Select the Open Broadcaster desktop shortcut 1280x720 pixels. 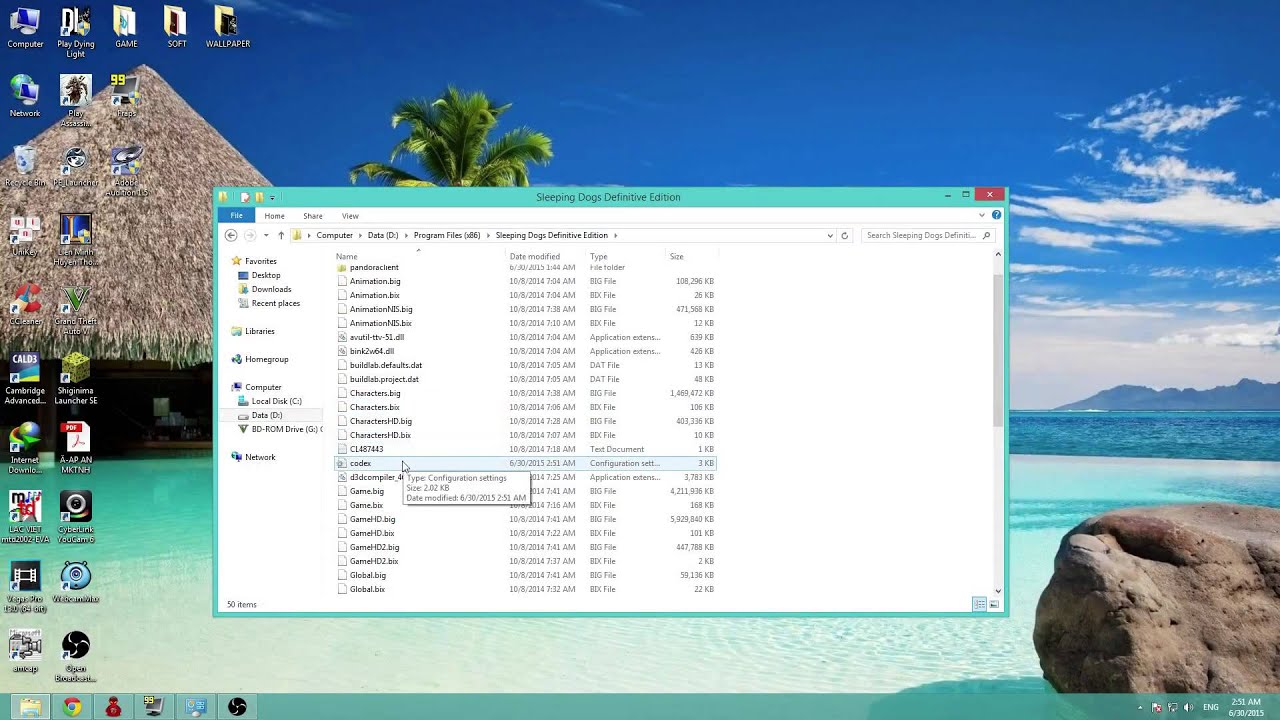tap(76, 657)
